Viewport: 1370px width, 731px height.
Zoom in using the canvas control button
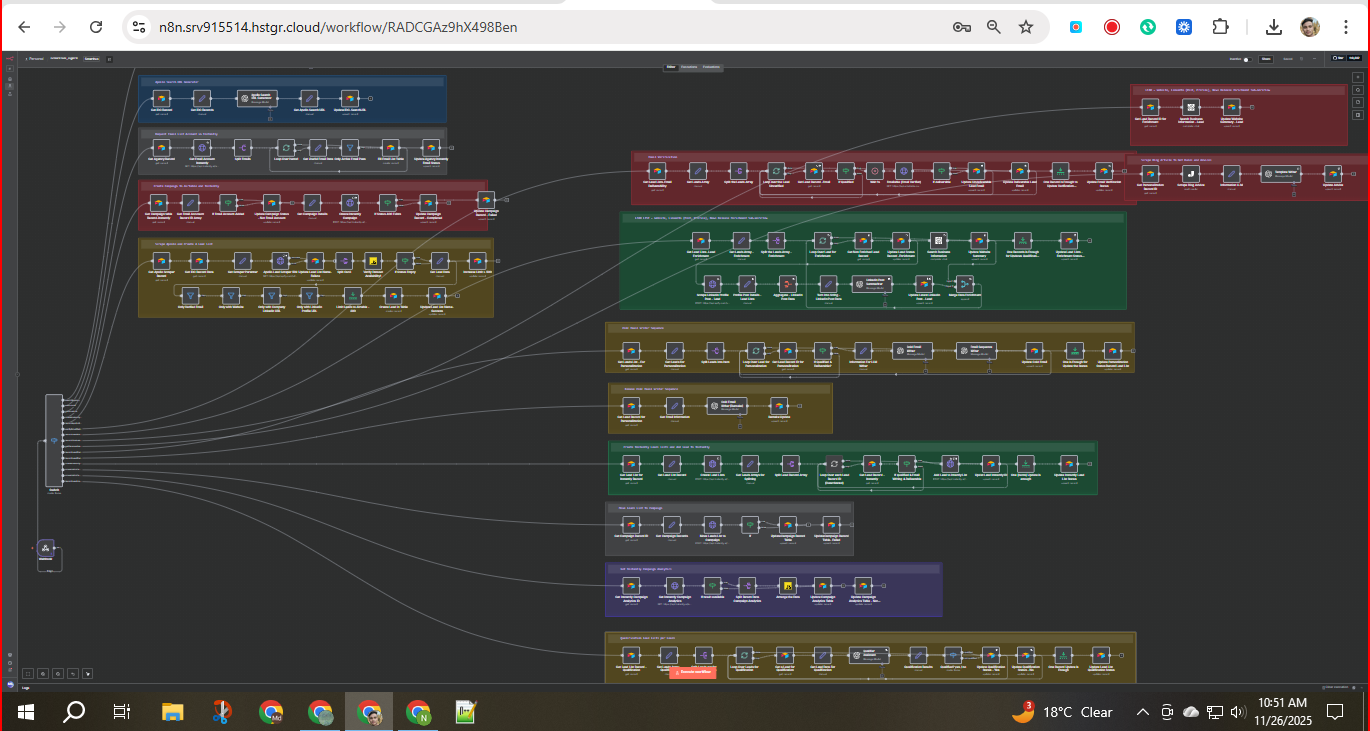coord(43,674)
